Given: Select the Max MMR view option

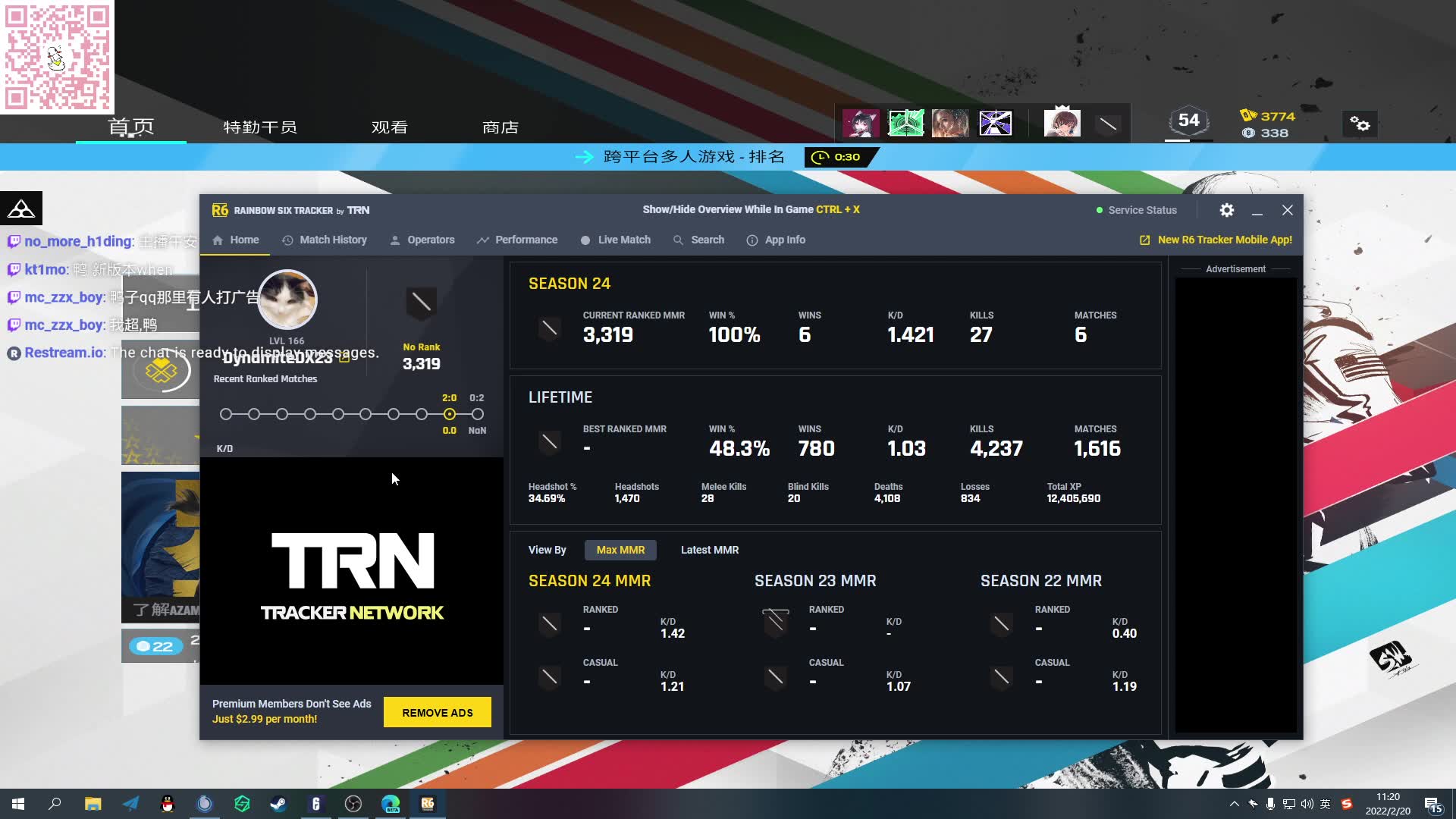Looking at the screenshot, I should point(620,550).
